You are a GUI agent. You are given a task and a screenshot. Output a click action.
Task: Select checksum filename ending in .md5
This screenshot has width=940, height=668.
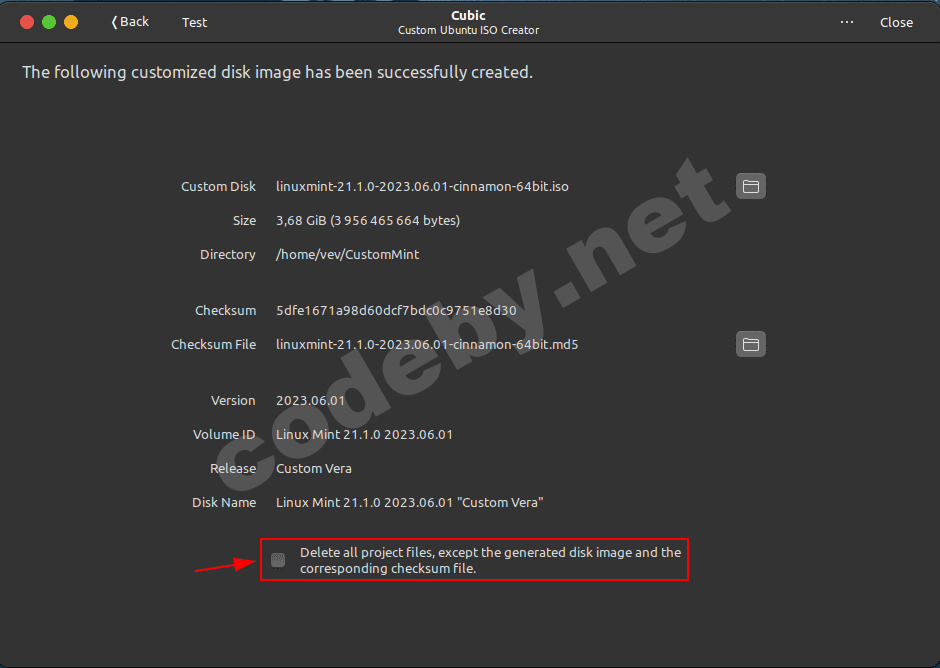pyautogui.click(x=427, y=345)
